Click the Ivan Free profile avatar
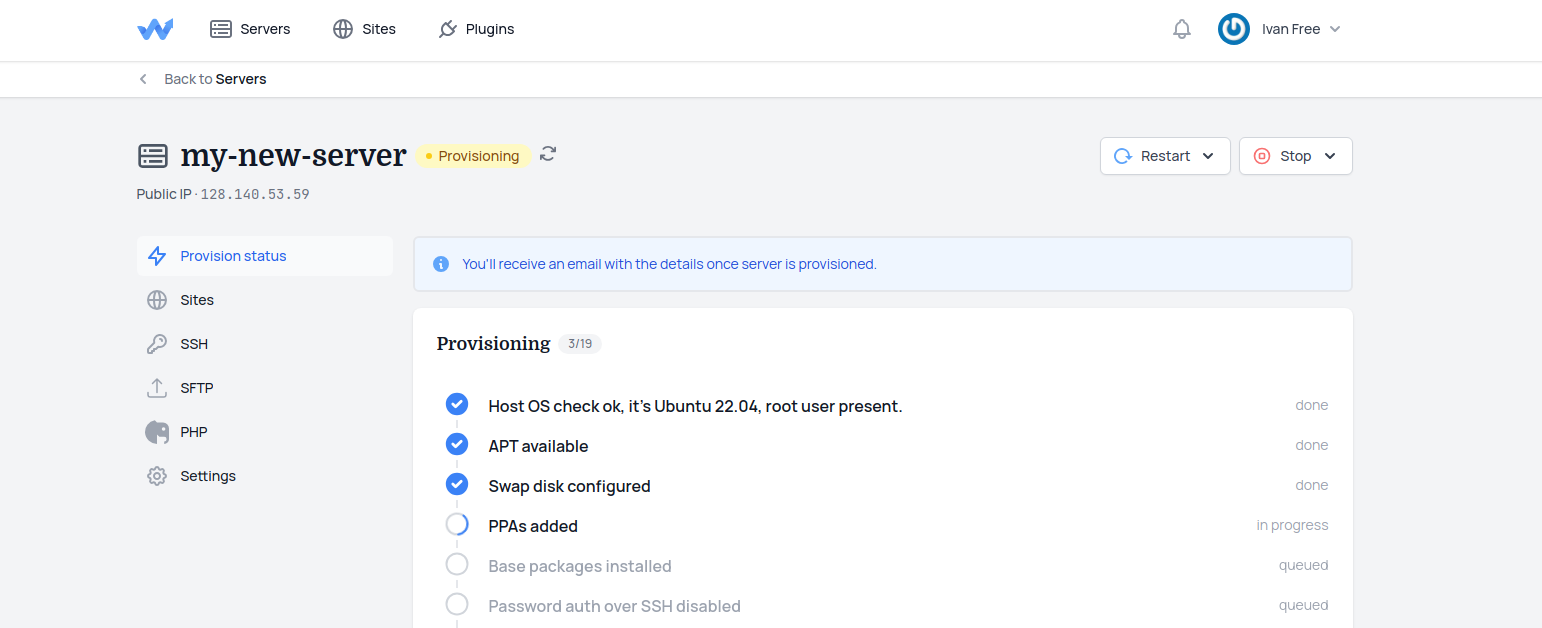Viewport: 1542px width, 628px height. pos(1233,29)
